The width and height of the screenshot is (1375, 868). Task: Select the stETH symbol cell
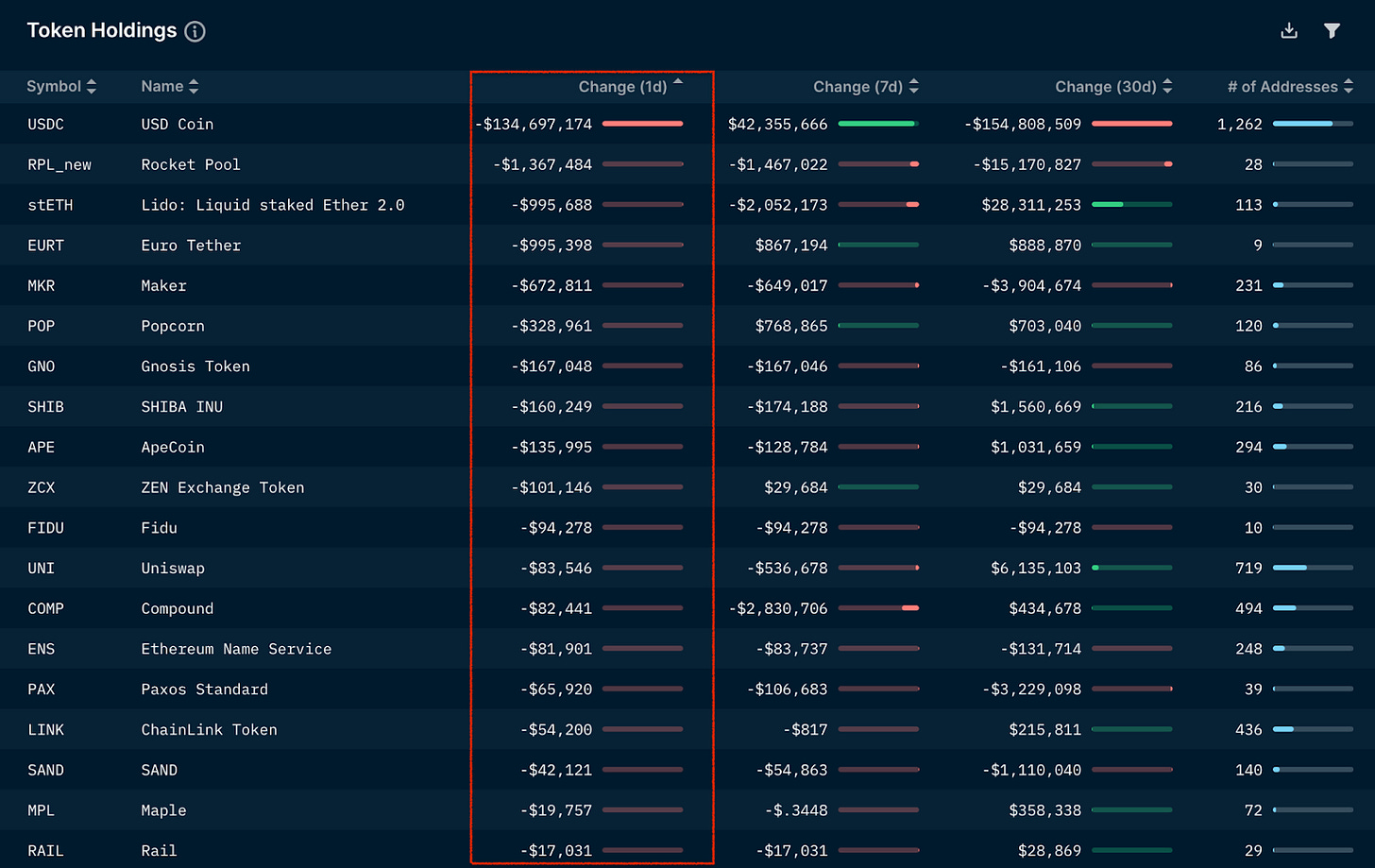pyautogui.click(x=50, y=205)
